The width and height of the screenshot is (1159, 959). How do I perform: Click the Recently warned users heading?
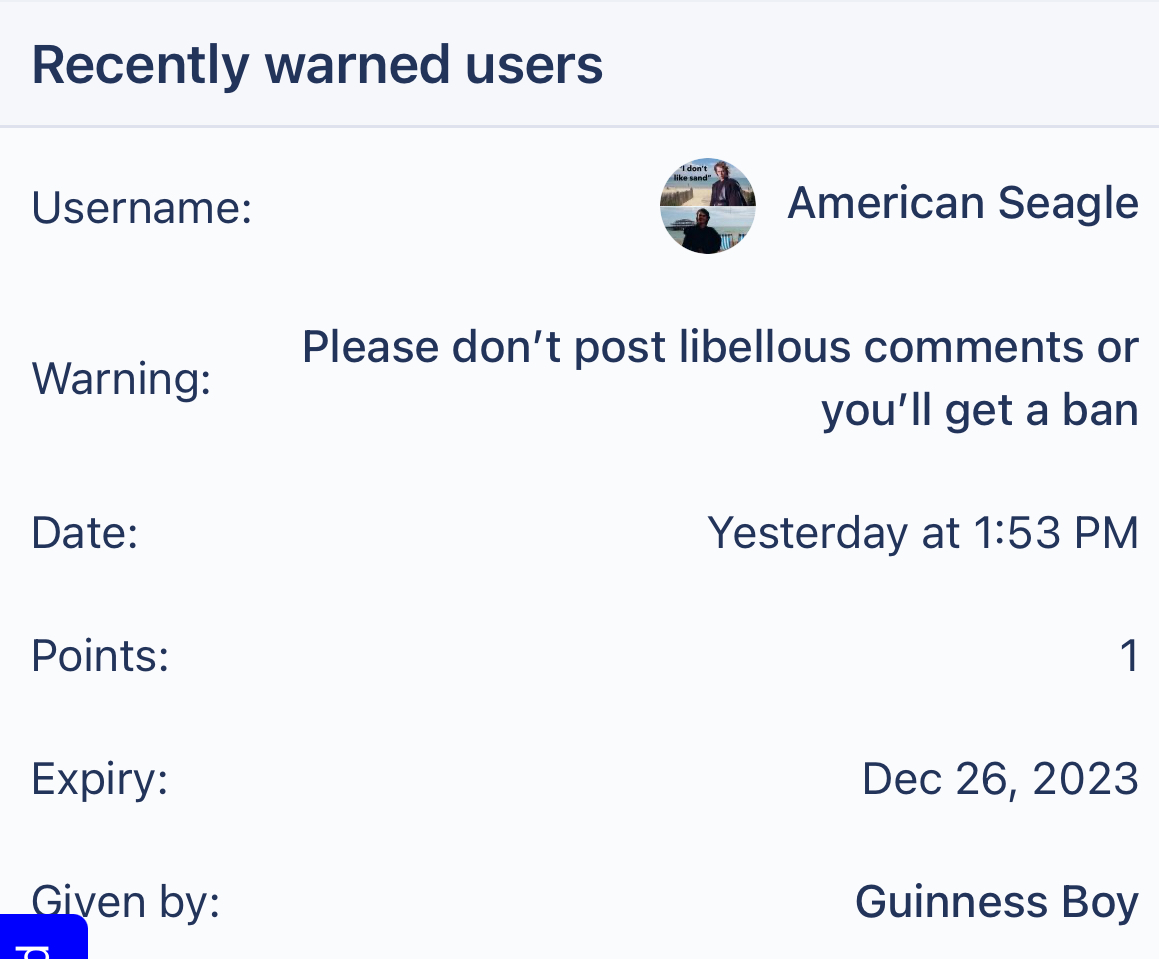[x=317, y=65]
